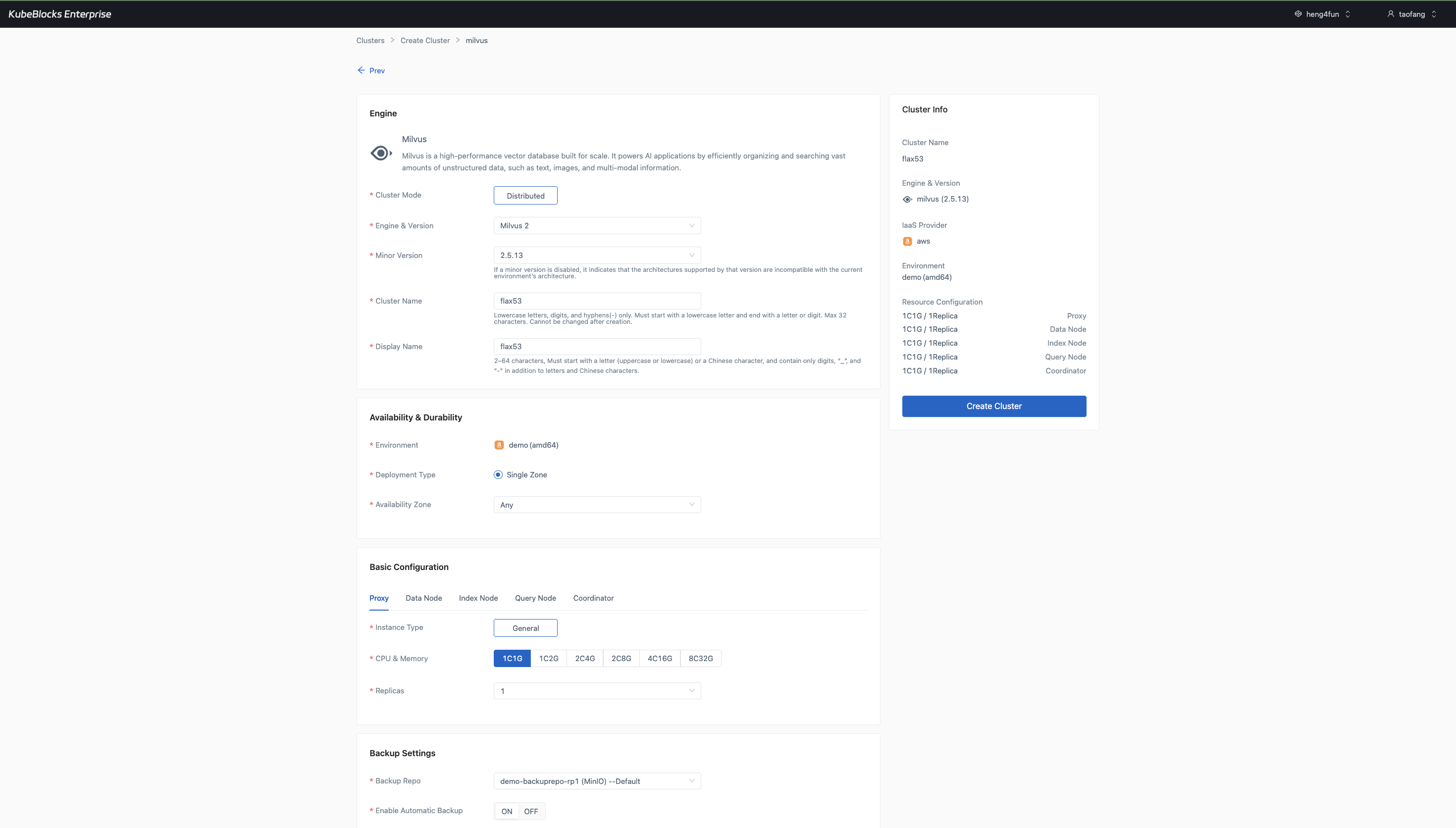Image resolution: width=1456 pixels, height=828 pixels.
Task: Click the aws icon under IaaS Provider
Action: [907, 241]
